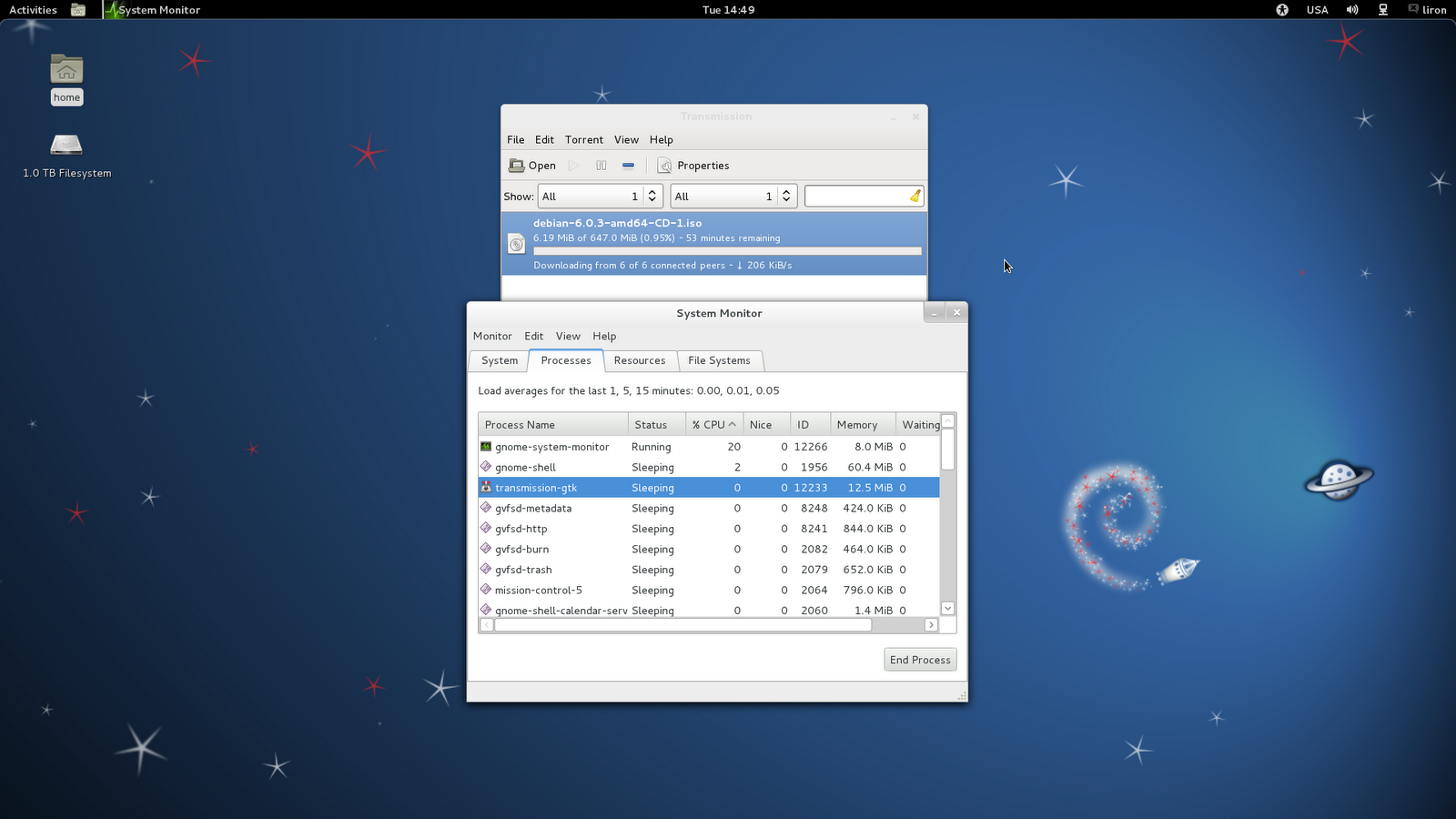This screenshot has height=819, width=1456.
Task: Click the System Monitor icon in the top bar
Action: 113,10
